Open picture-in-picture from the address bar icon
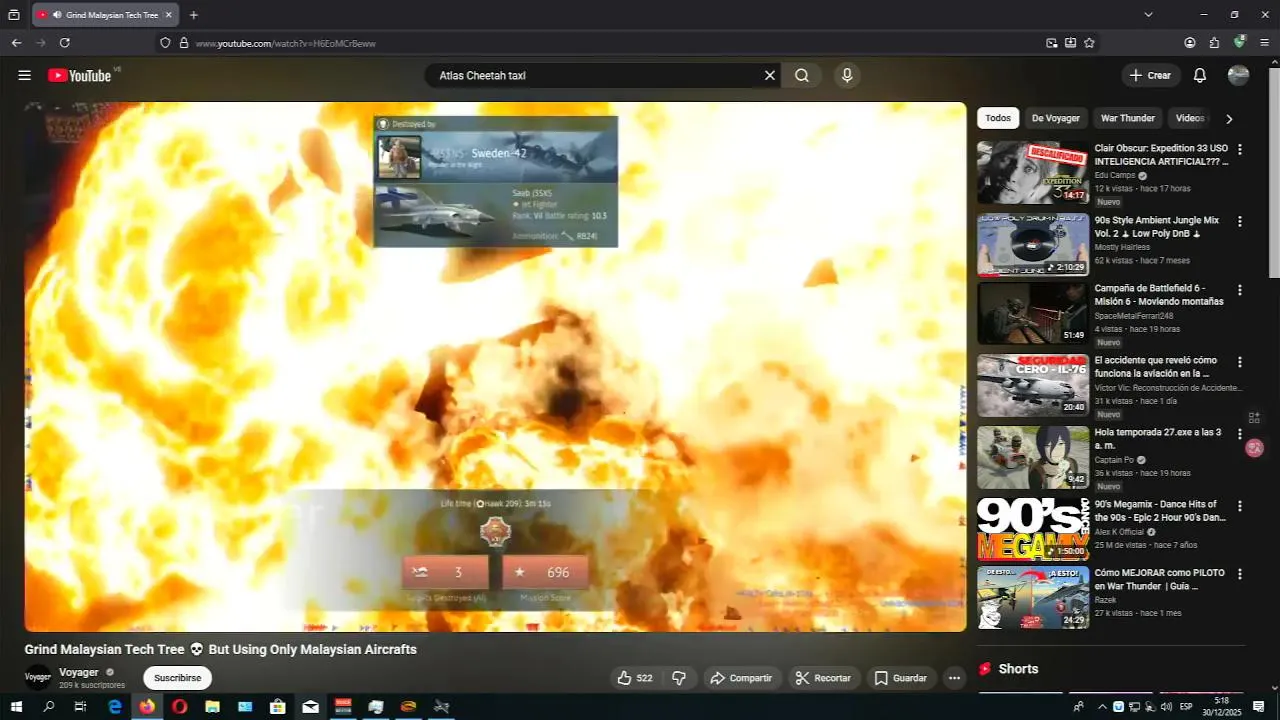The image size is (1280, 720). pos(1052,43)
